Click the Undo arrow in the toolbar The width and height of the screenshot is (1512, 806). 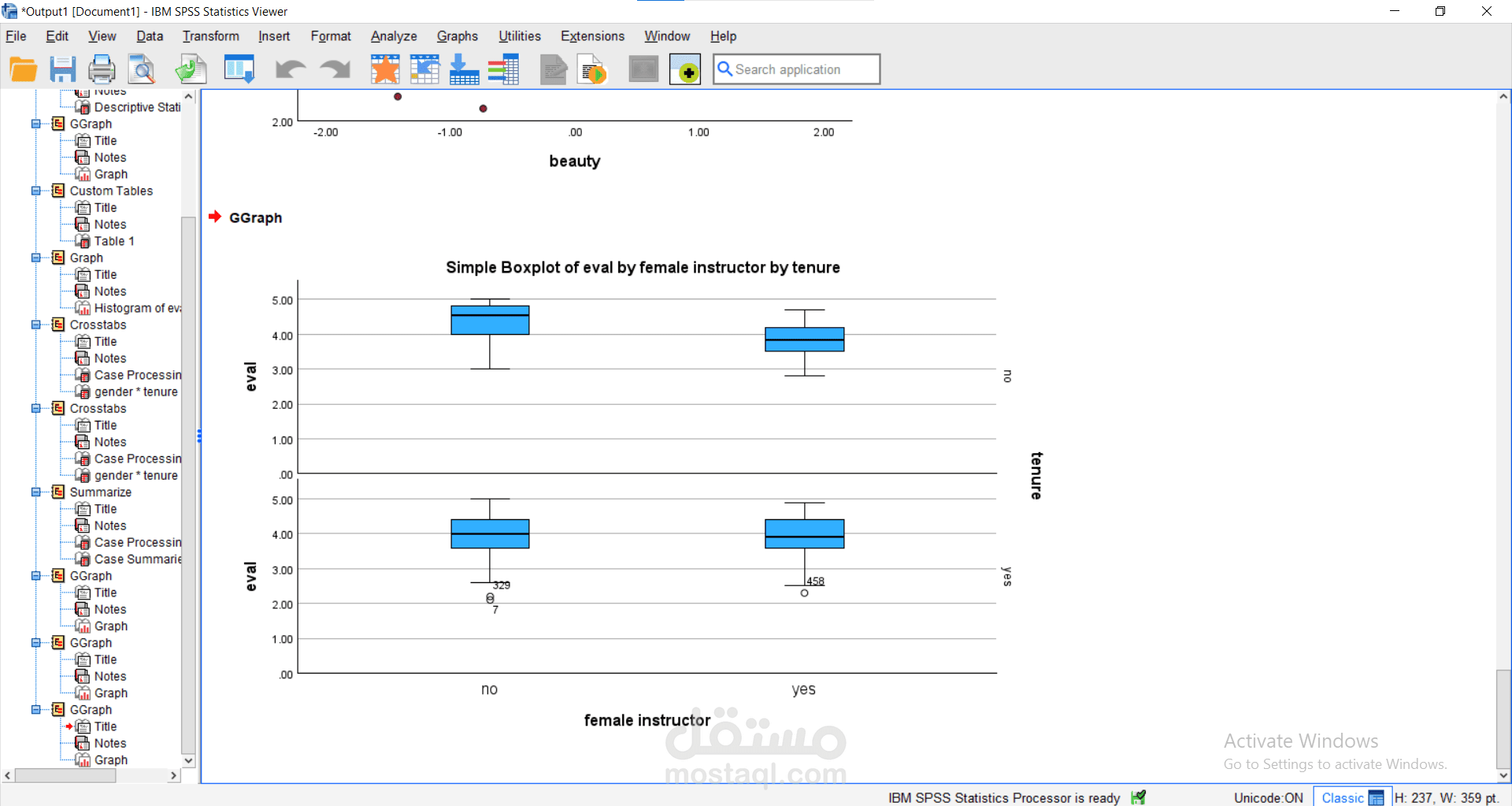[290, 69]
